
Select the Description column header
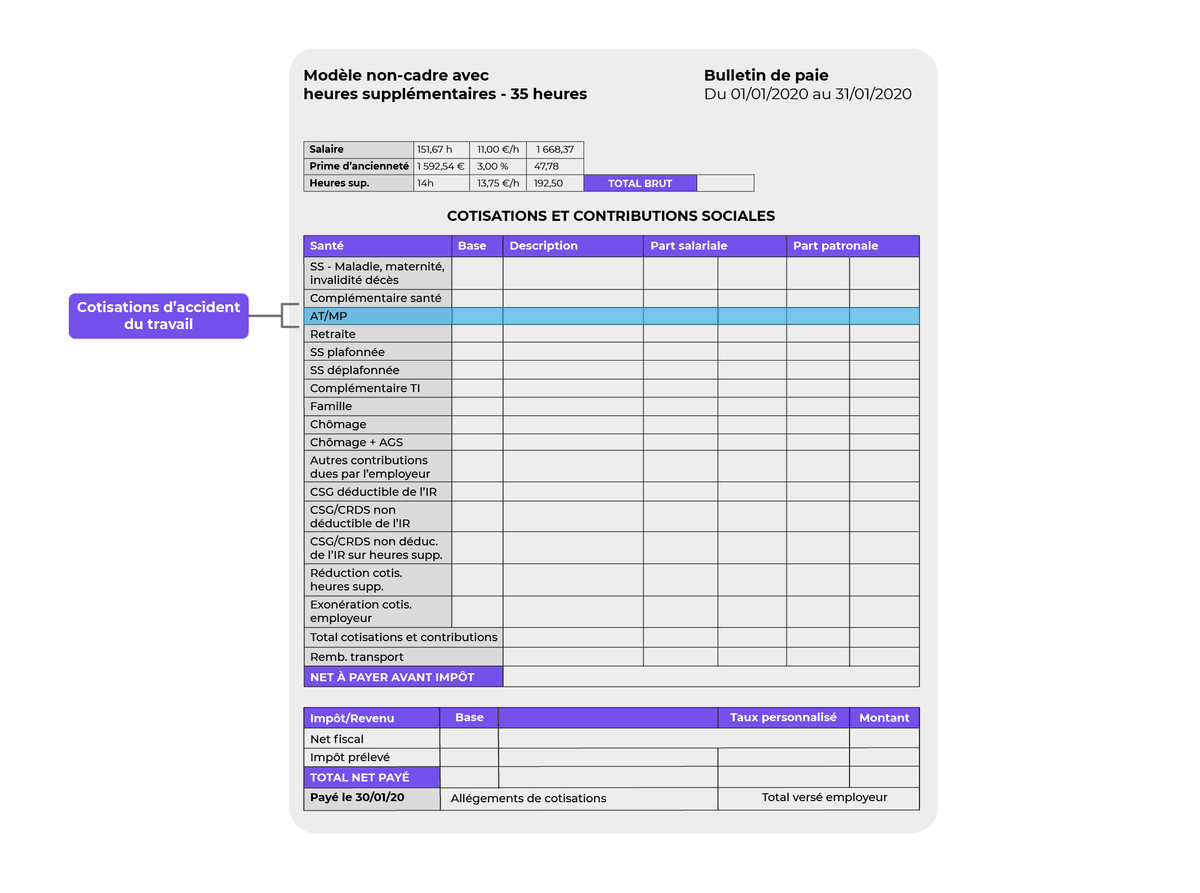tap(573, 246)
